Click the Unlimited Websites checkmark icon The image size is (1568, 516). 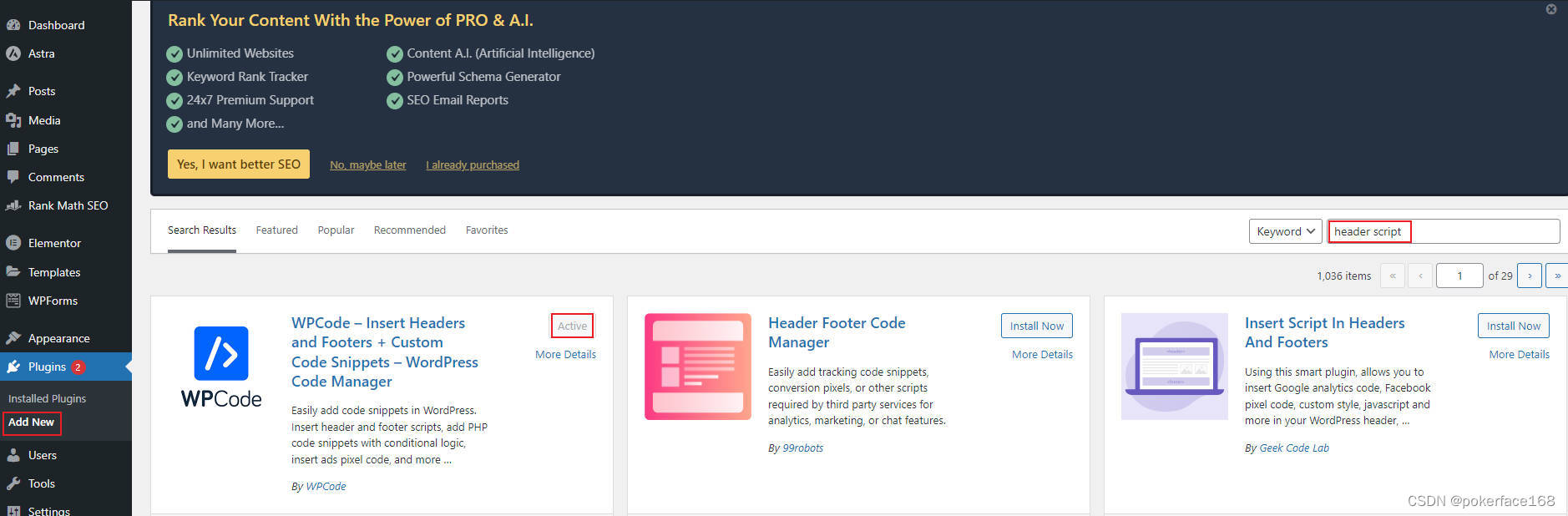click(x=175, y=54)
